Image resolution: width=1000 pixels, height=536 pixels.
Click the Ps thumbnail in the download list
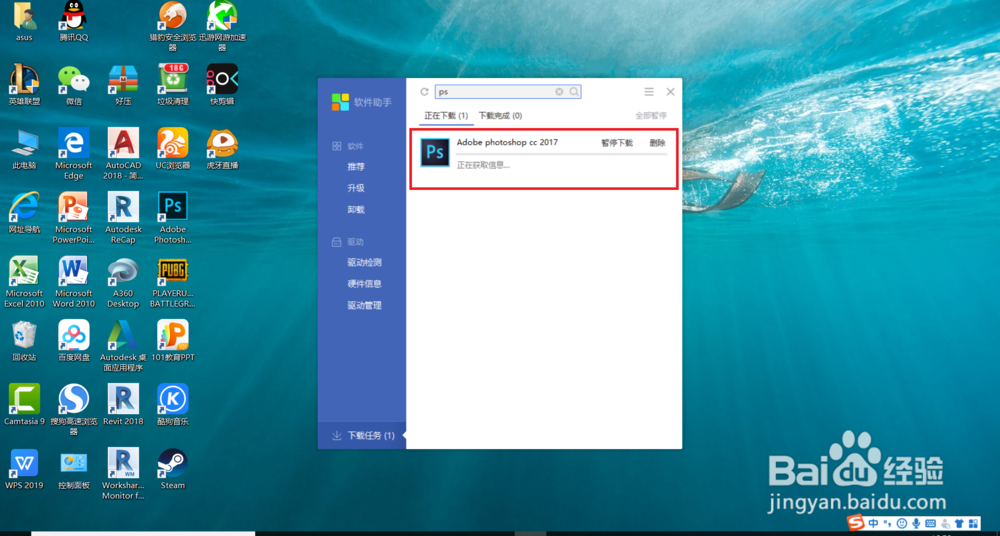[x=435, y=152]
